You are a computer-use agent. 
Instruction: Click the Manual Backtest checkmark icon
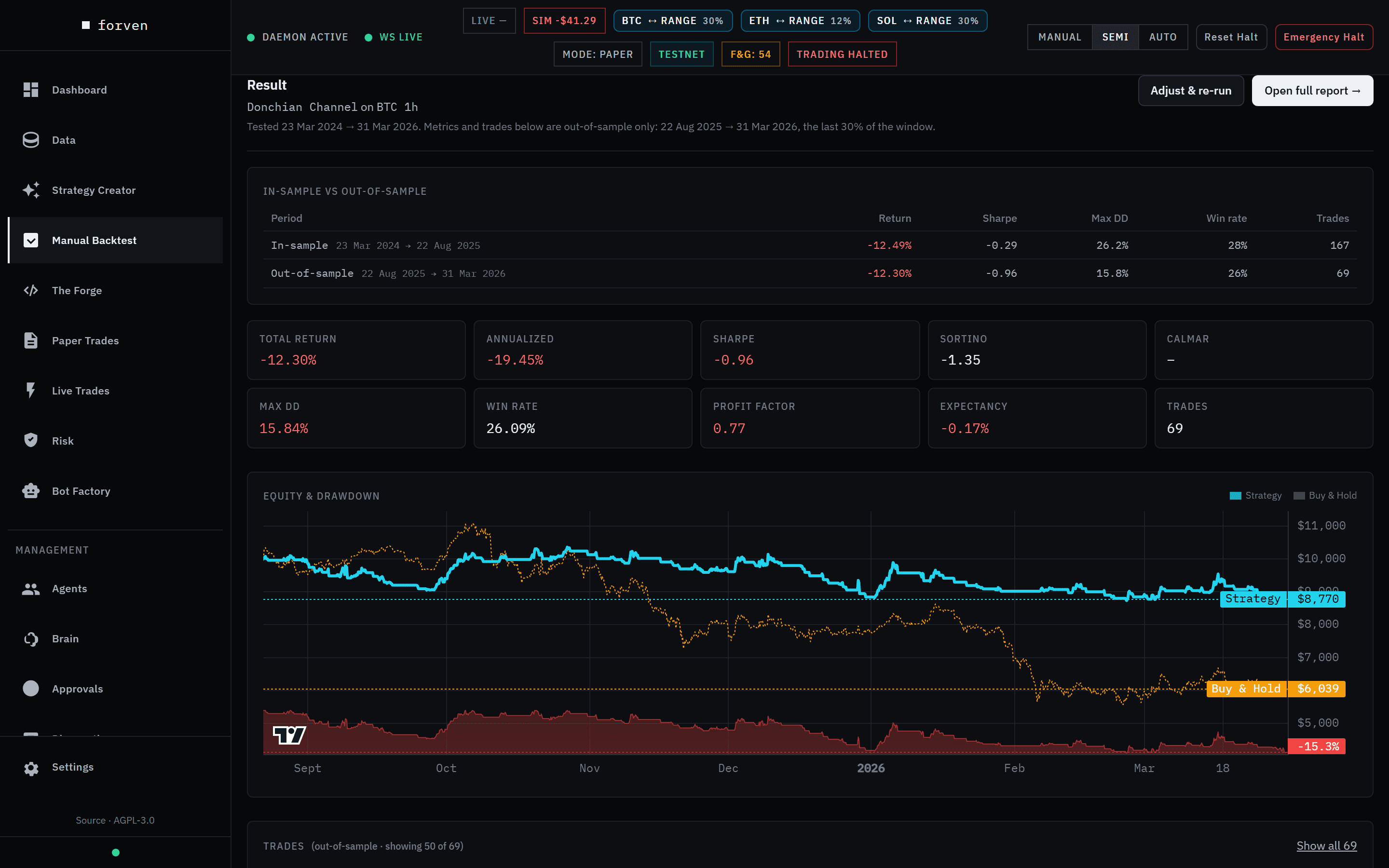point(30,240)
